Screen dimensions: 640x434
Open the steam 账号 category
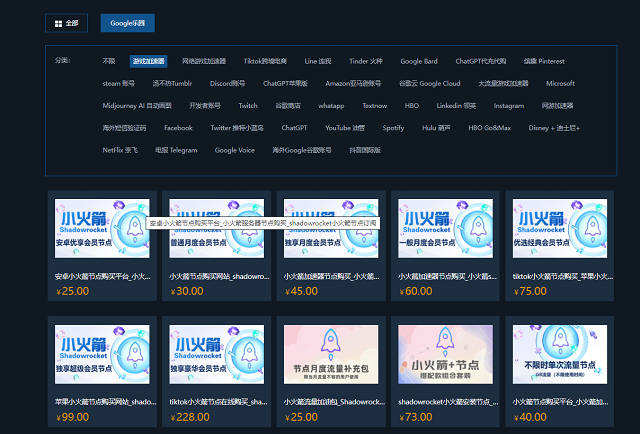[x=118, y=83]
